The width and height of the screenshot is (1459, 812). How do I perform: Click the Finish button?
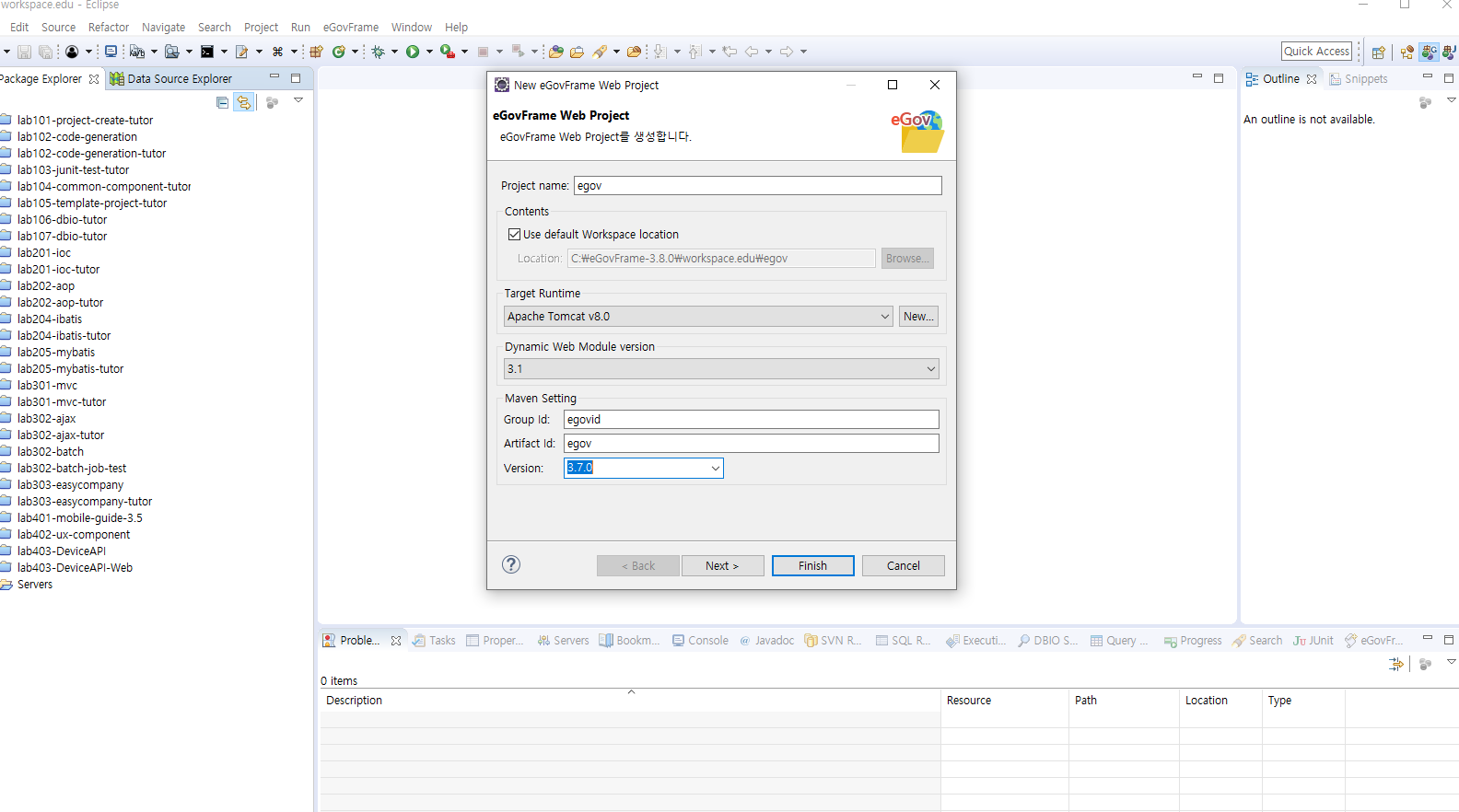(x=812, y=565)
